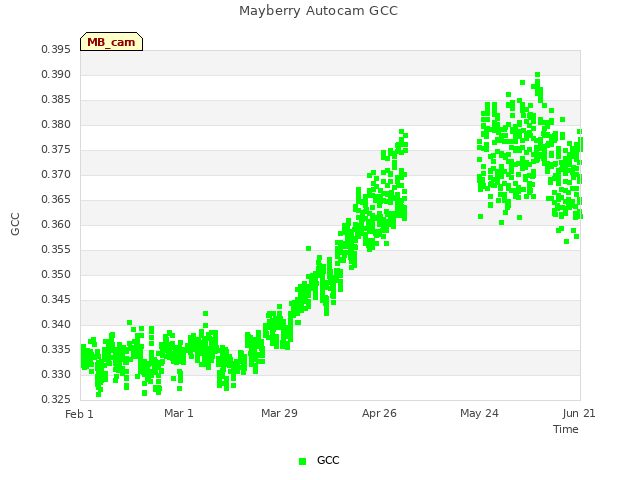Click the 0.335 y-axis value
The width and height of the screenshot is (640, 480).
(56, 349)
